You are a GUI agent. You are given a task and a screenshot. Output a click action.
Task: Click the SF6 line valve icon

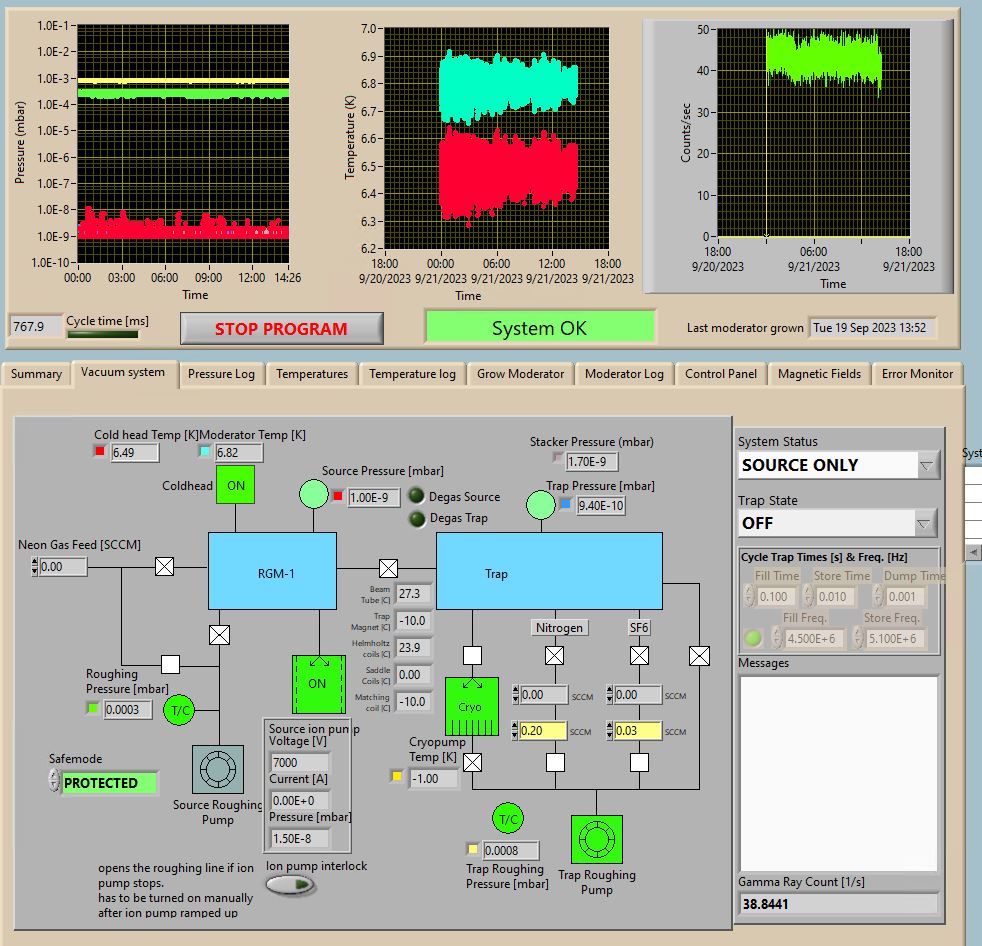pyautogui.click(x=639, y=656)
